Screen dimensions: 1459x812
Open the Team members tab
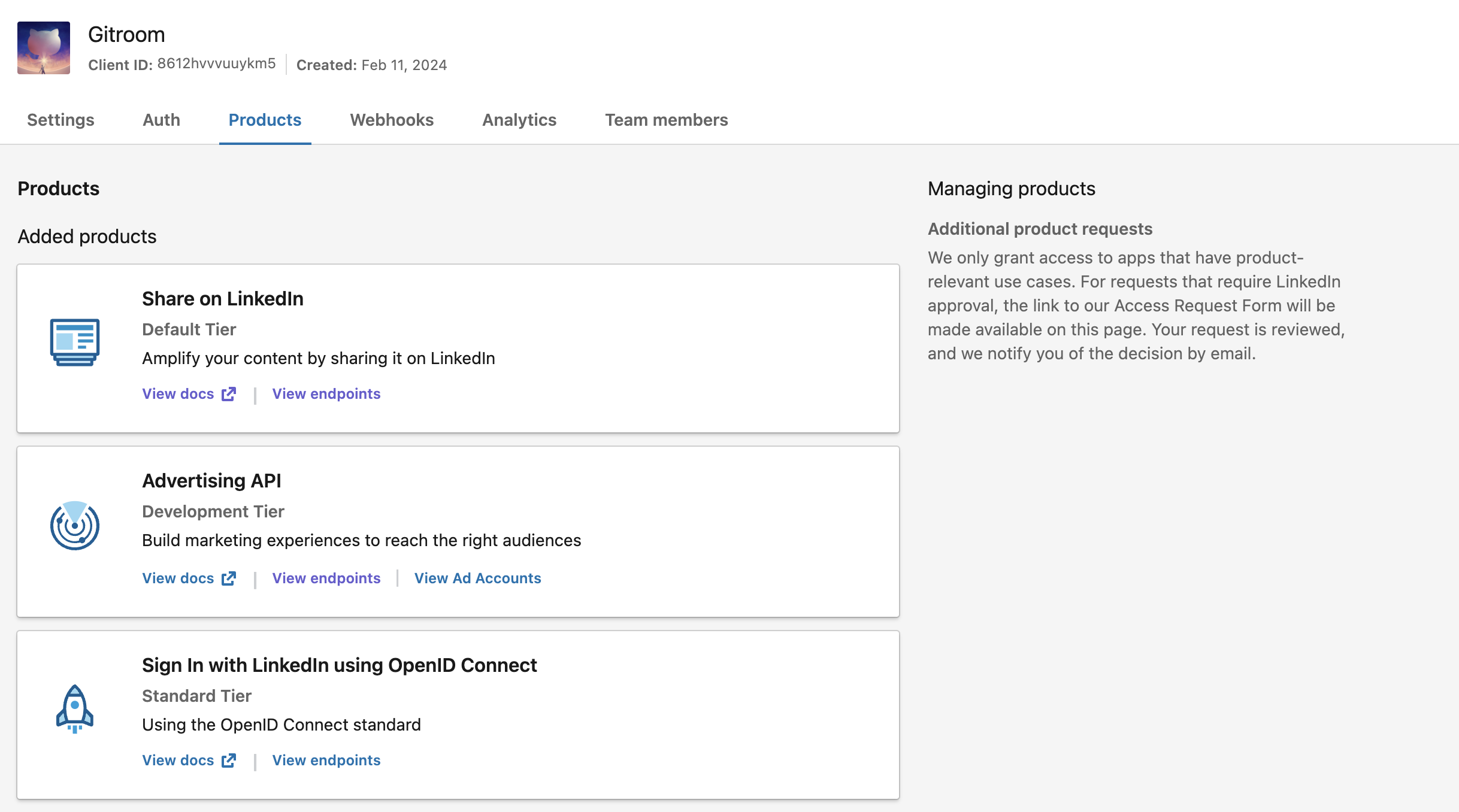666,120
